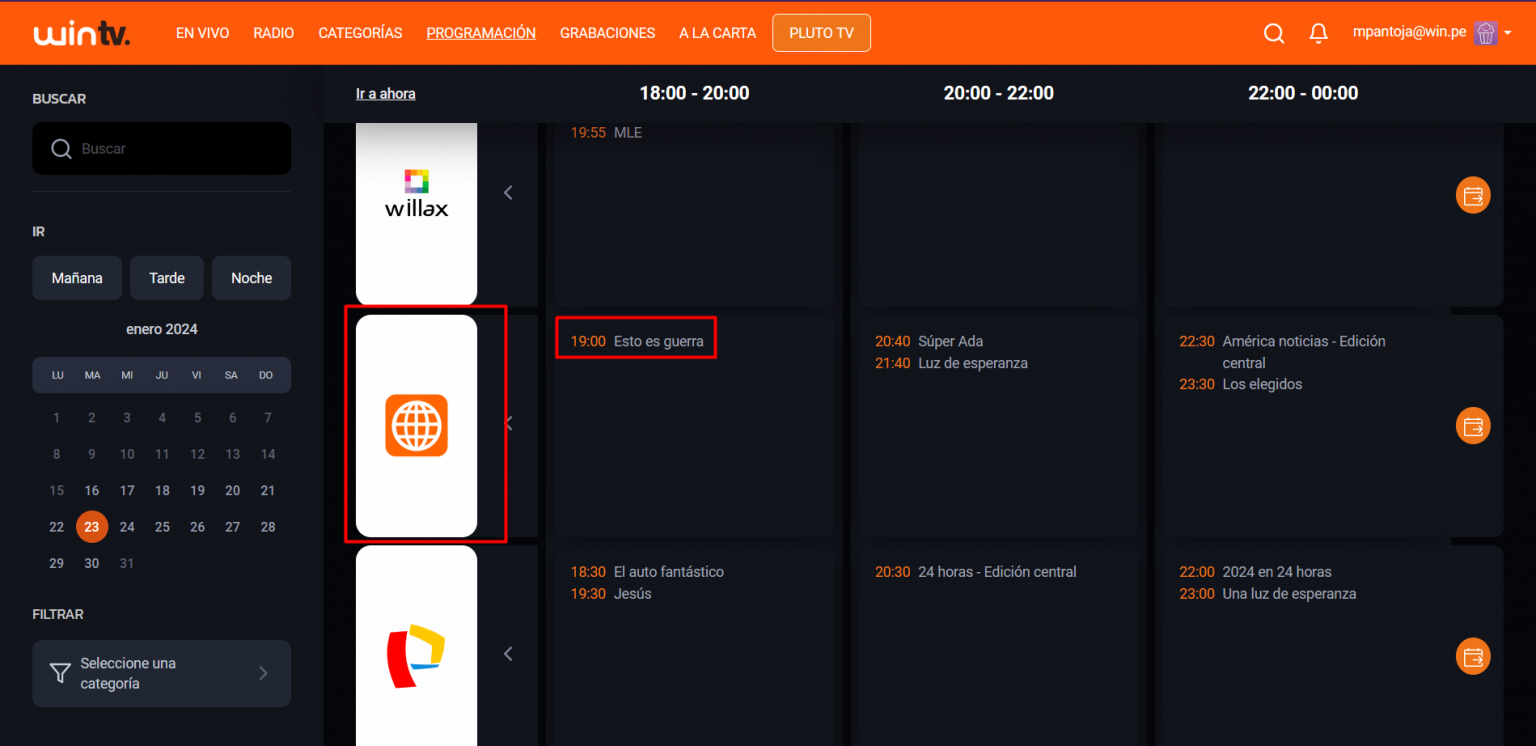
Task: Select EN VIVO in the top menu
Action: coord(202,32)
